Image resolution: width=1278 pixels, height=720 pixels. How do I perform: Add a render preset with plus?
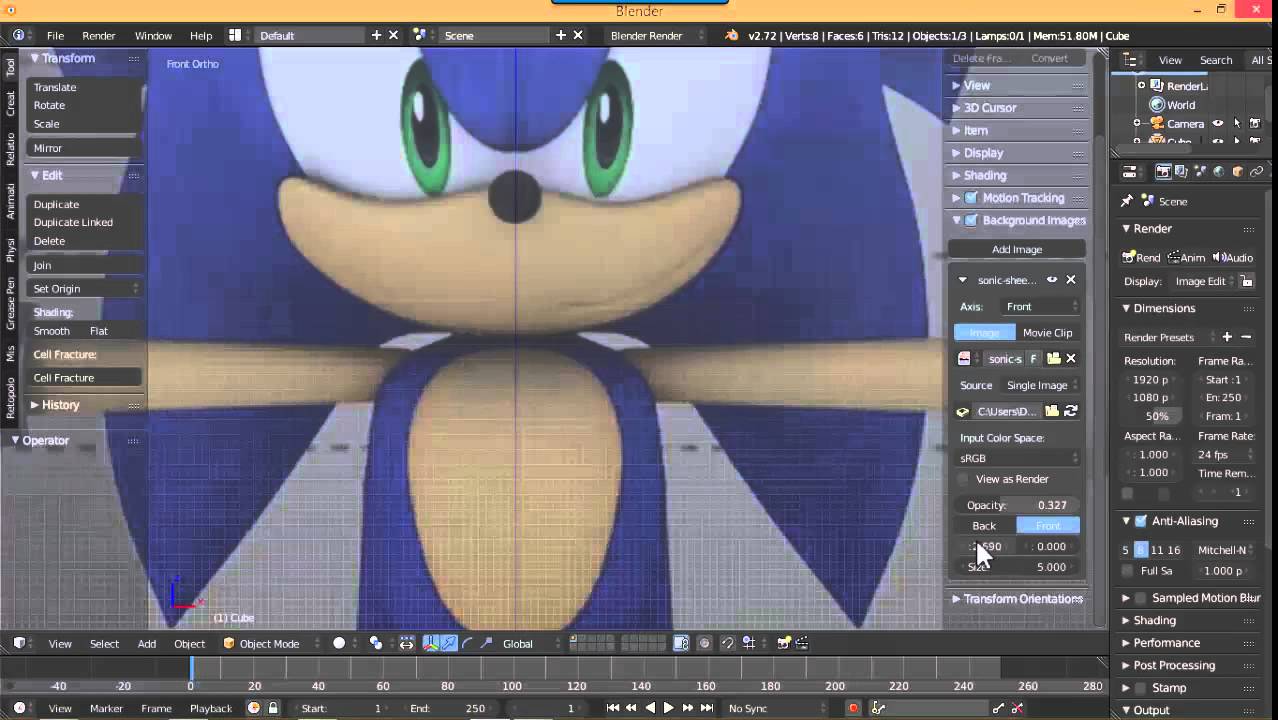coord(1227,337)
